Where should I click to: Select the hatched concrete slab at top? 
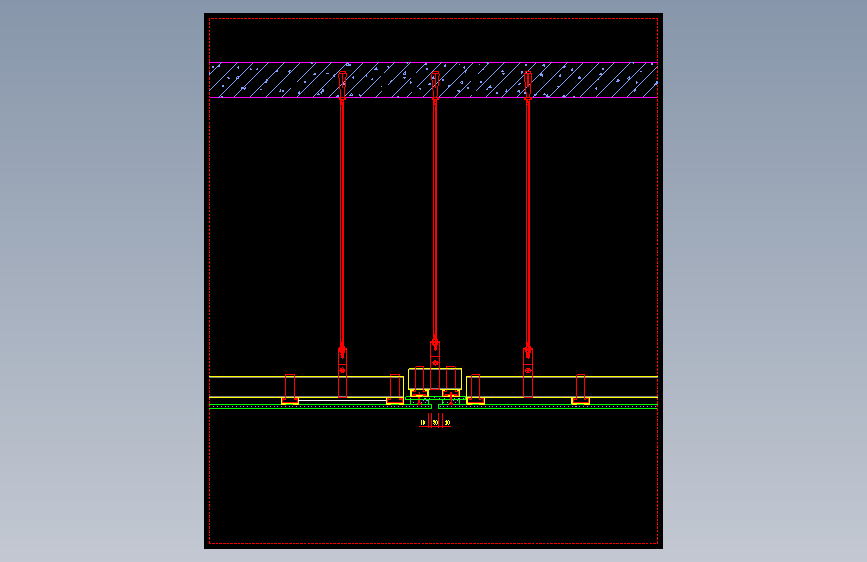point(433,80)
